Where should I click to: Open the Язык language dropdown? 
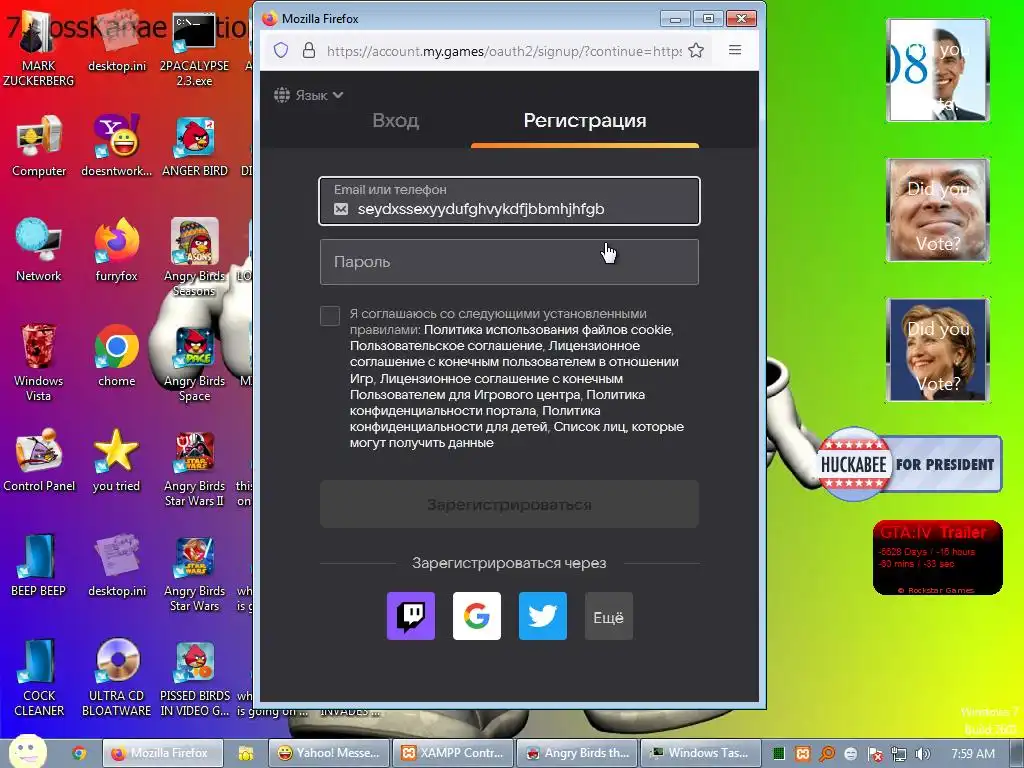[309, 95]
